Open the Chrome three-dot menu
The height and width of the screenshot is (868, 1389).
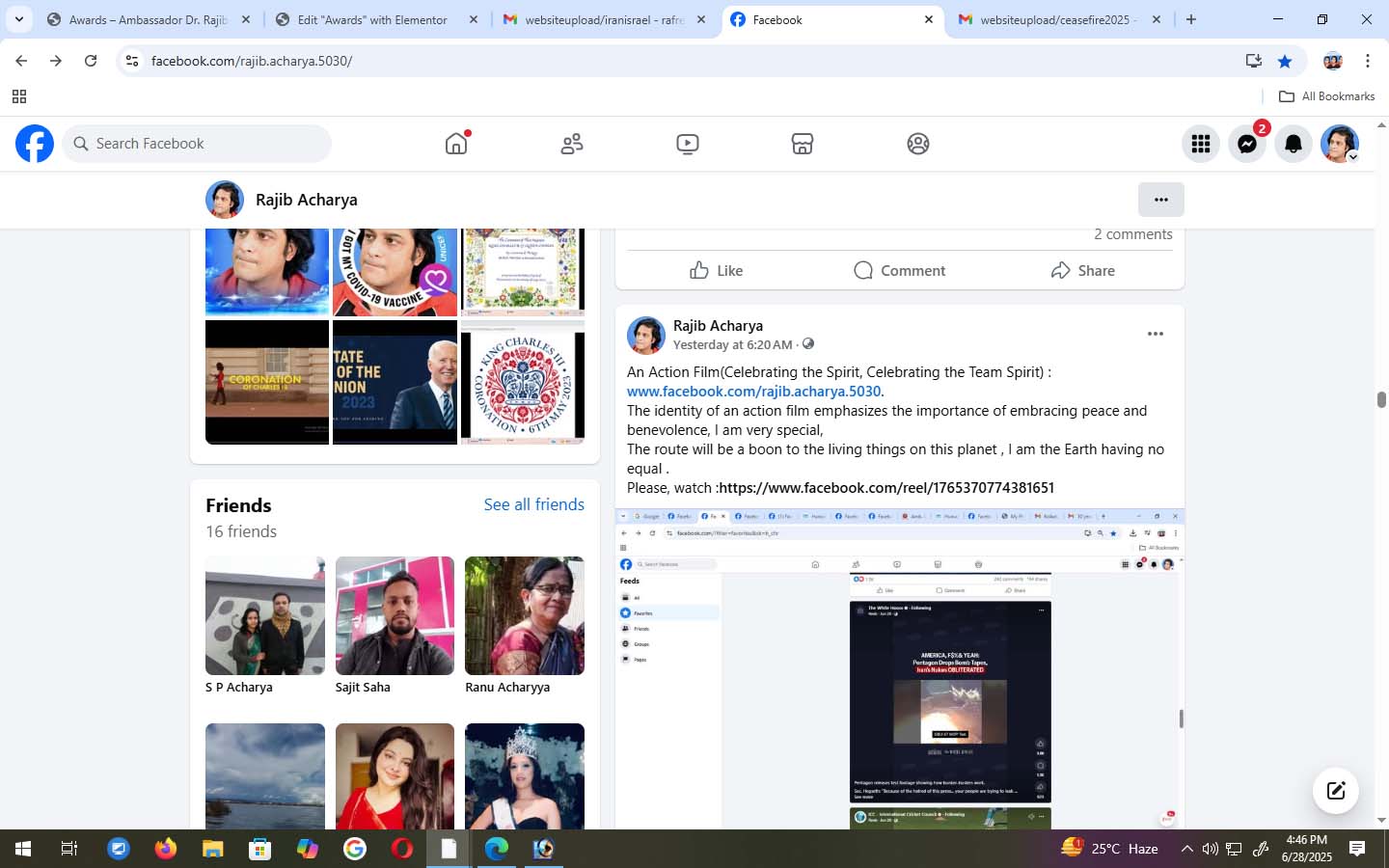click(x=1368, y=61)
